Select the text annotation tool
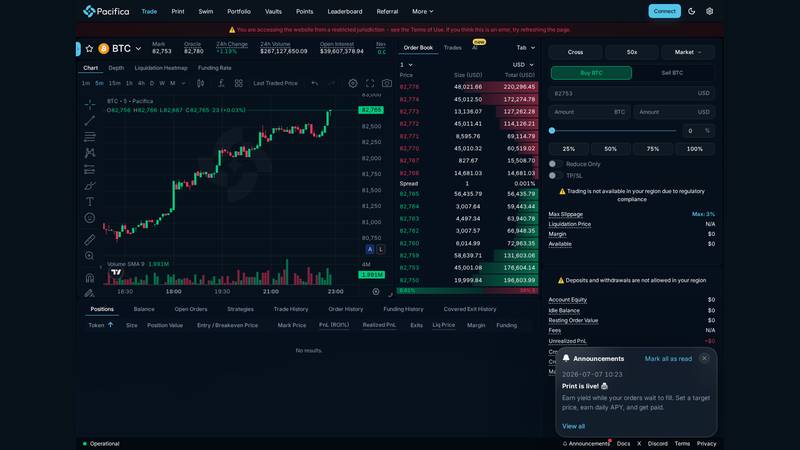800x450 pixels. coord(90,202)
